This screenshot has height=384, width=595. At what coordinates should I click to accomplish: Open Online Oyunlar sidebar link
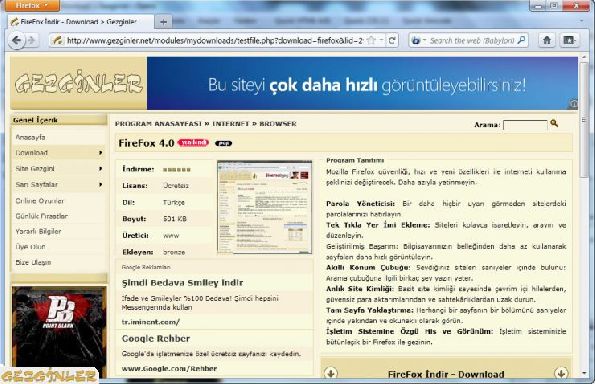click(40, 201)
